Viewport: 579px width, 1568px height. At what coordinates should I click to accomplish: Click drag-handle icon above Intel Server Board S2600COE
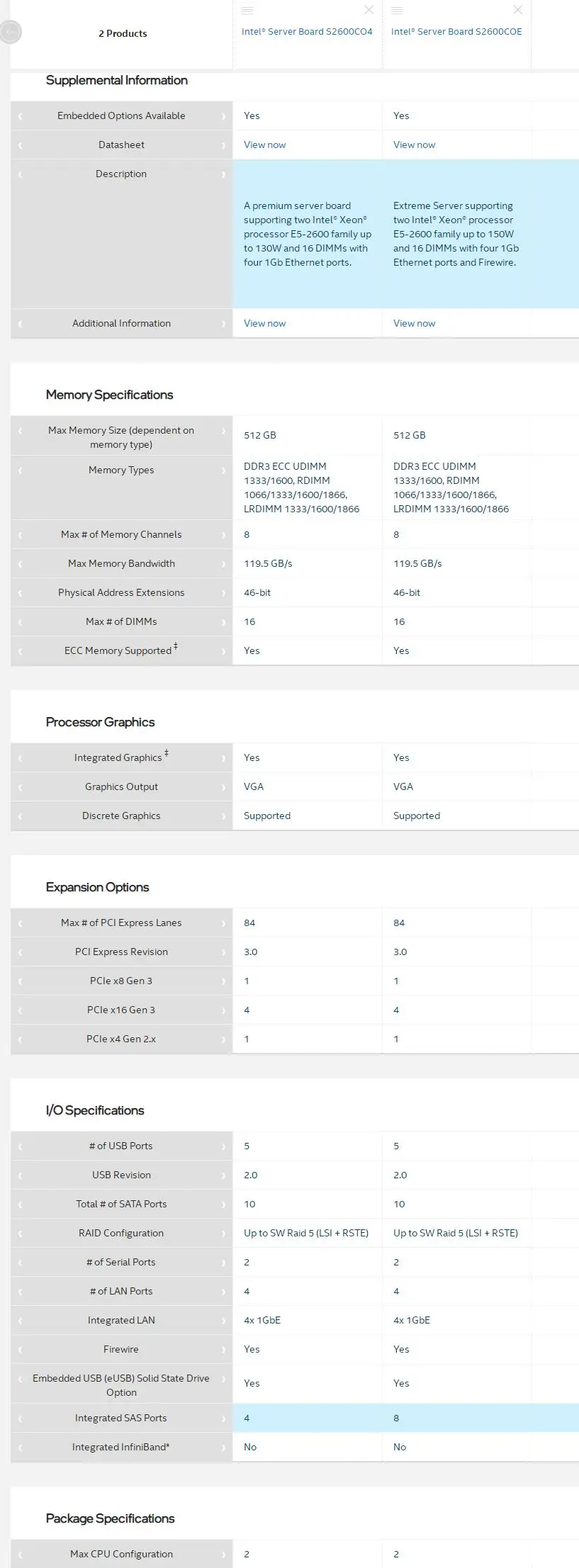[x=397, y=11]
